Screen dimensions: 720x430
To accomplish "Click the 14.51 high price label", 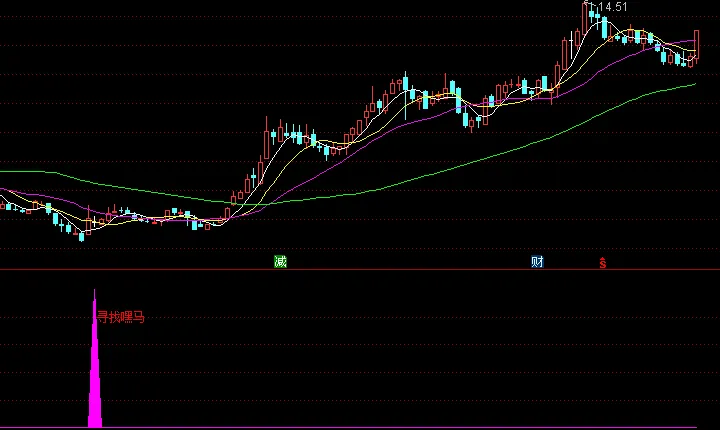I will (613, 6).
